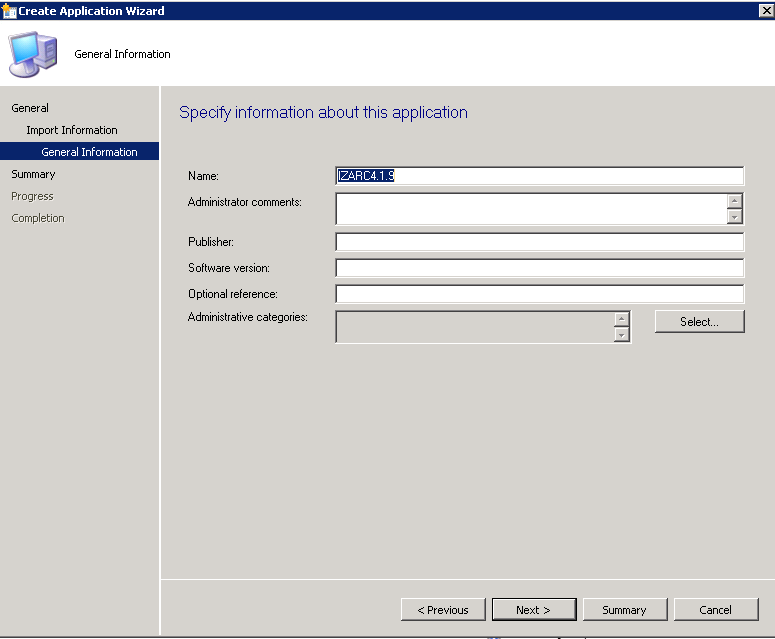Click the 'Administrative categories:' label
Image resolution: width=775 pixels, height=639 pixels.
click(x=248, y=317)
